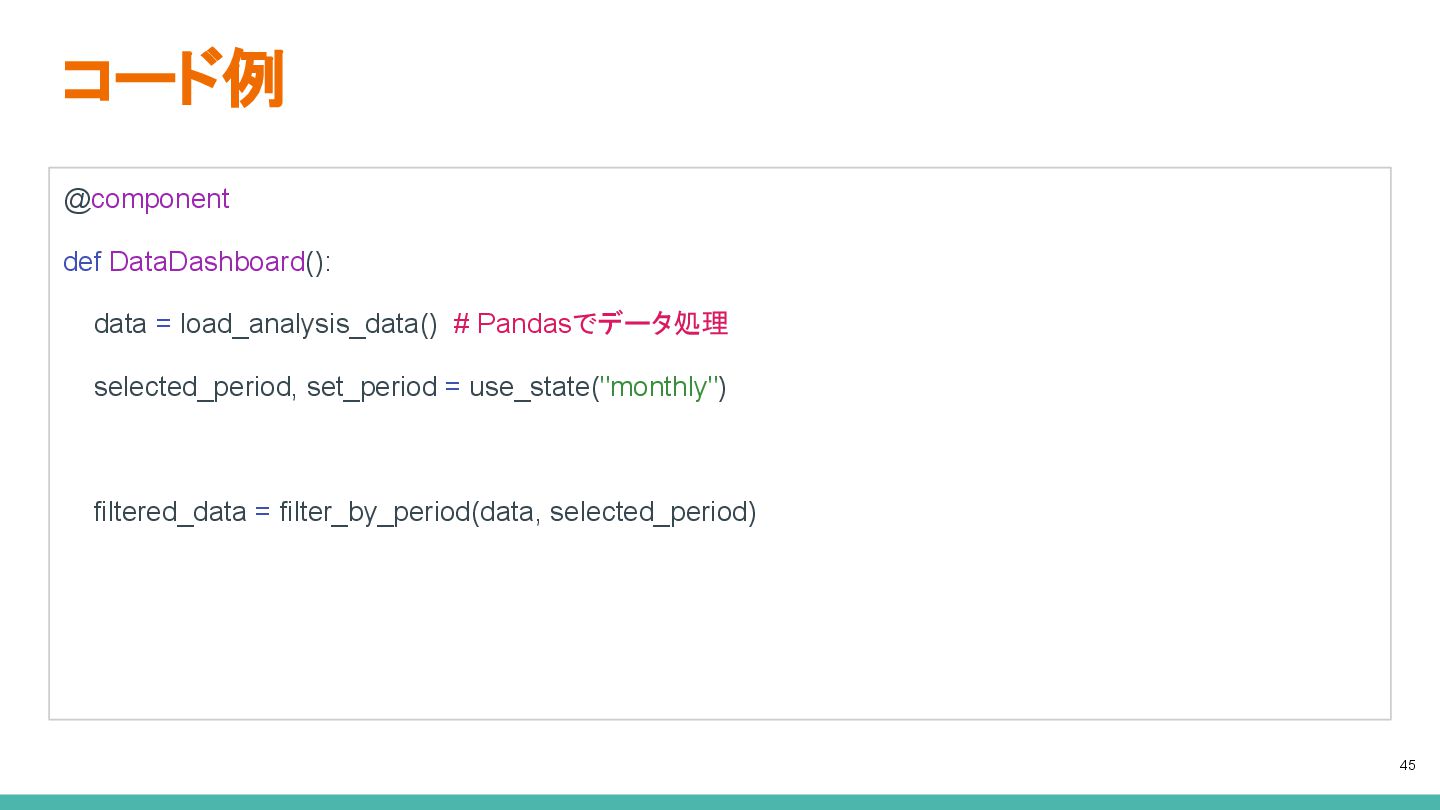
Task: Click the slide page number 45
Action: click(1407, 765)
